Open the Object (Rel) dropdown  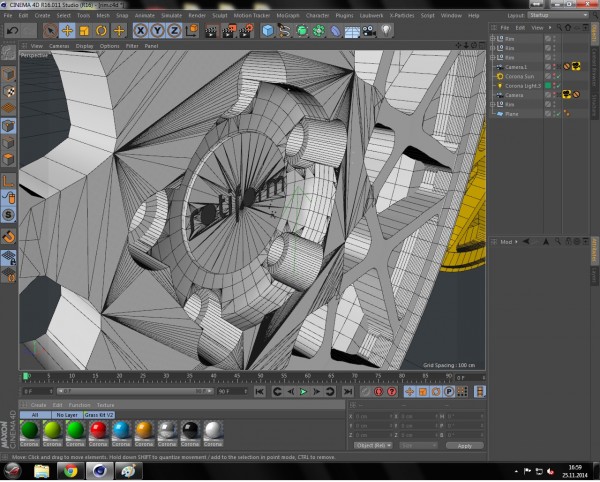373,445
